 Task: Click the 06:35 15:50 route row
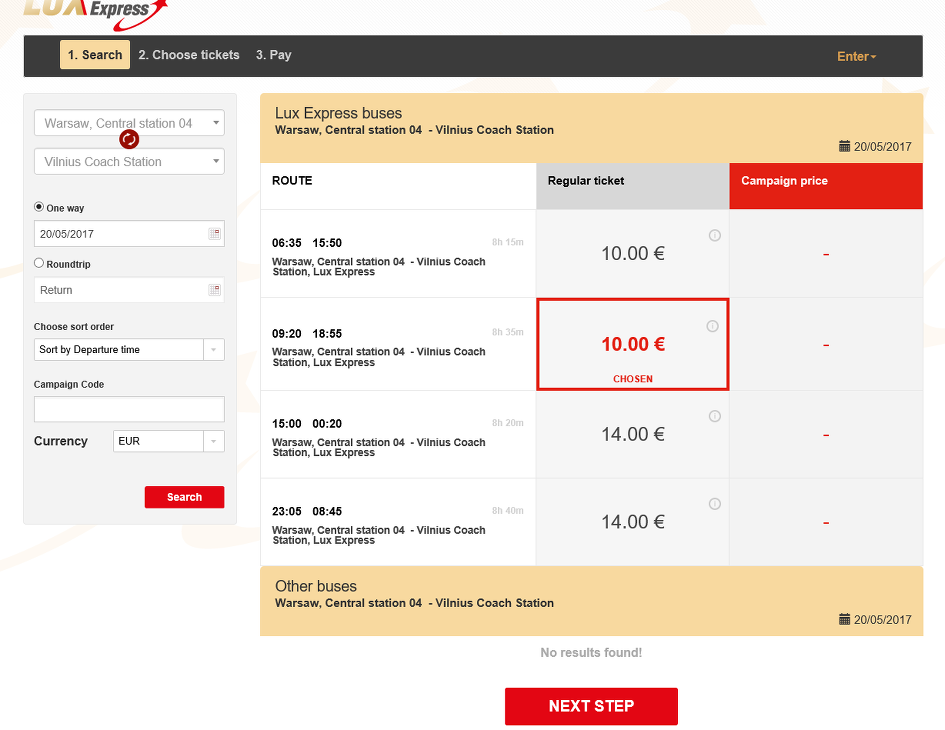398,254
